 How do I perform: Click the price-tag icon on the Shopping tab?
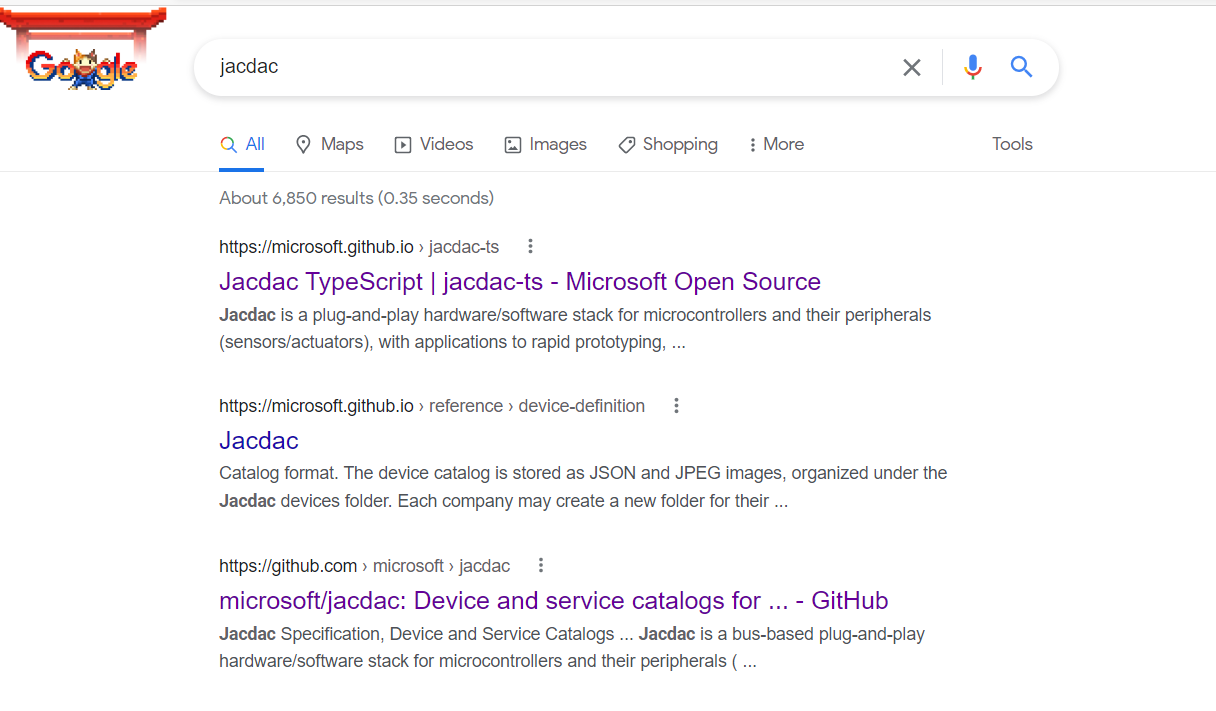pos(627,144)
